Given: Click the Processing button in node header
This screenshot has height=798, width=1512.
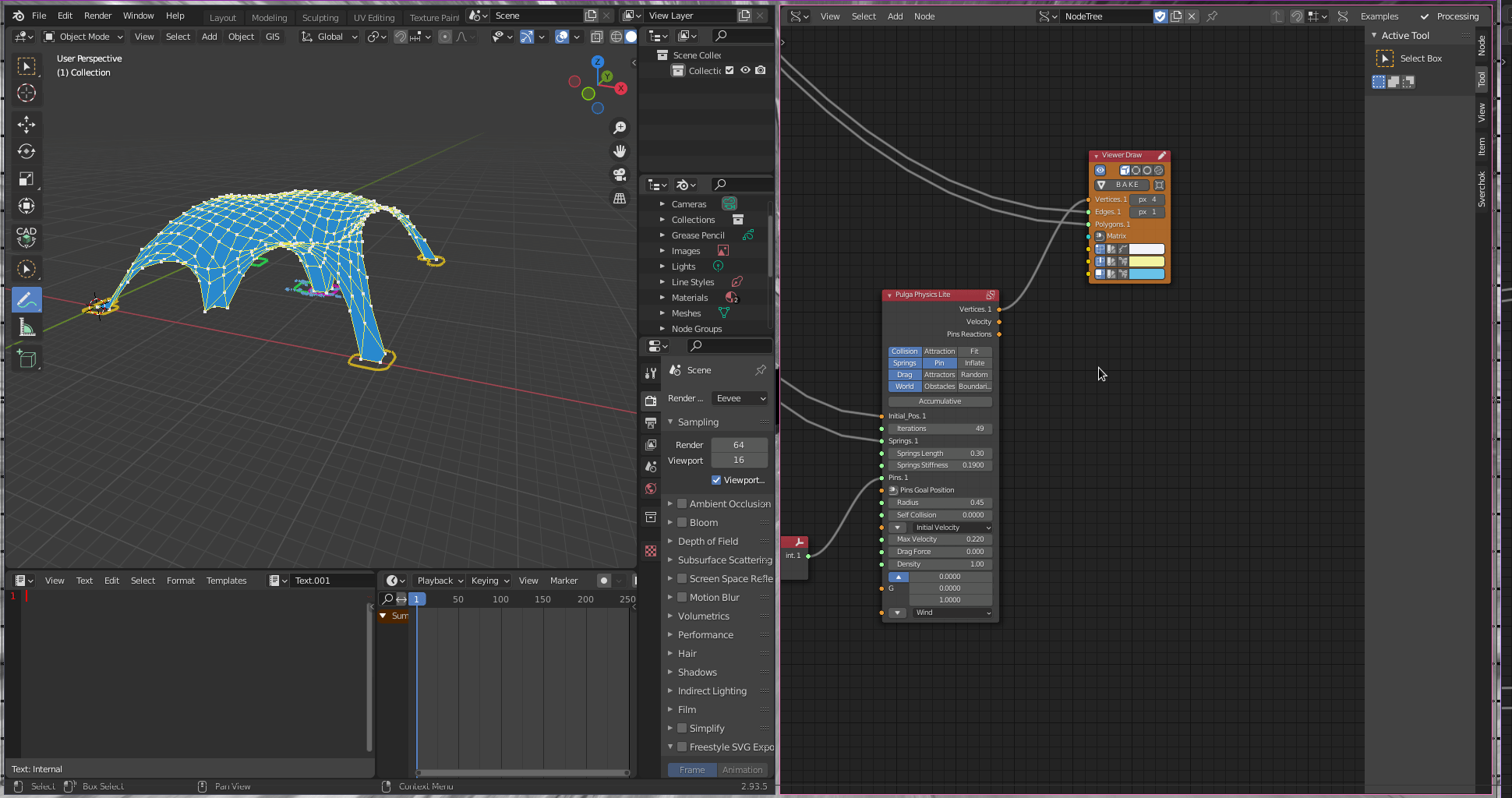Looking at the screenshot, I should pyautogui.click(x=1450, y=16).
